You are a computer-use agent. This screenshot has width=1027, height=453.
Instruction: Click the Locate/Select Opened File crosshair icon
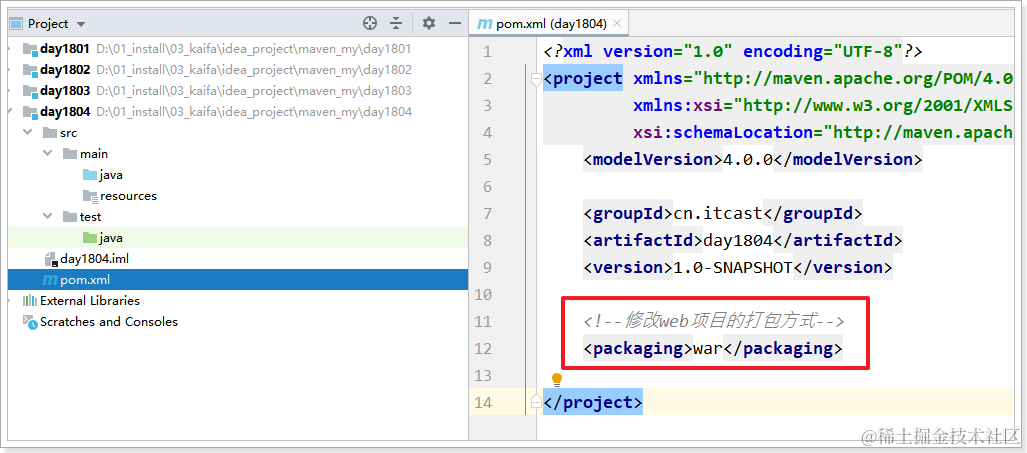[x=370, y=24]
